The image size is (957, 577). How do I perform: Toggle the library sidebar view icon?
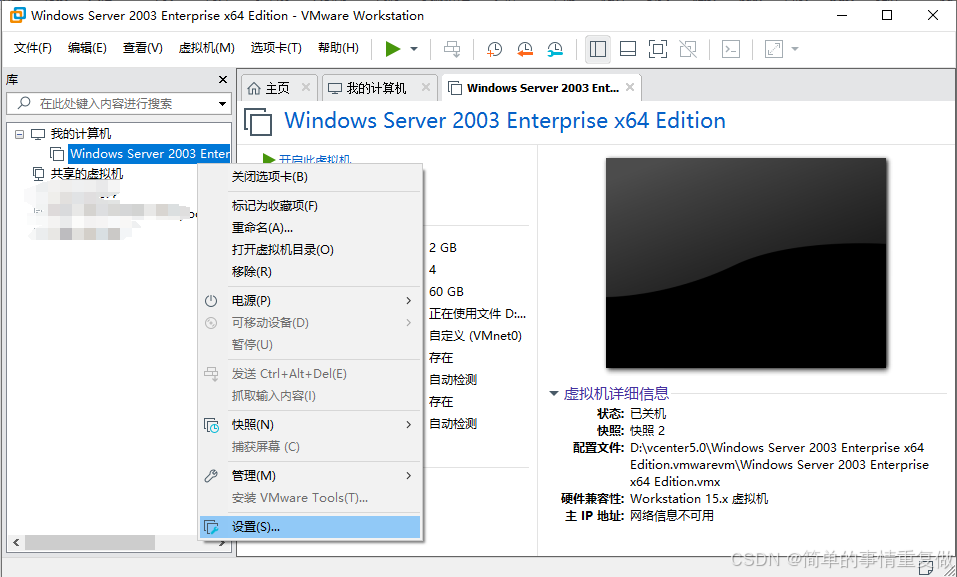[x=598, y=49]
